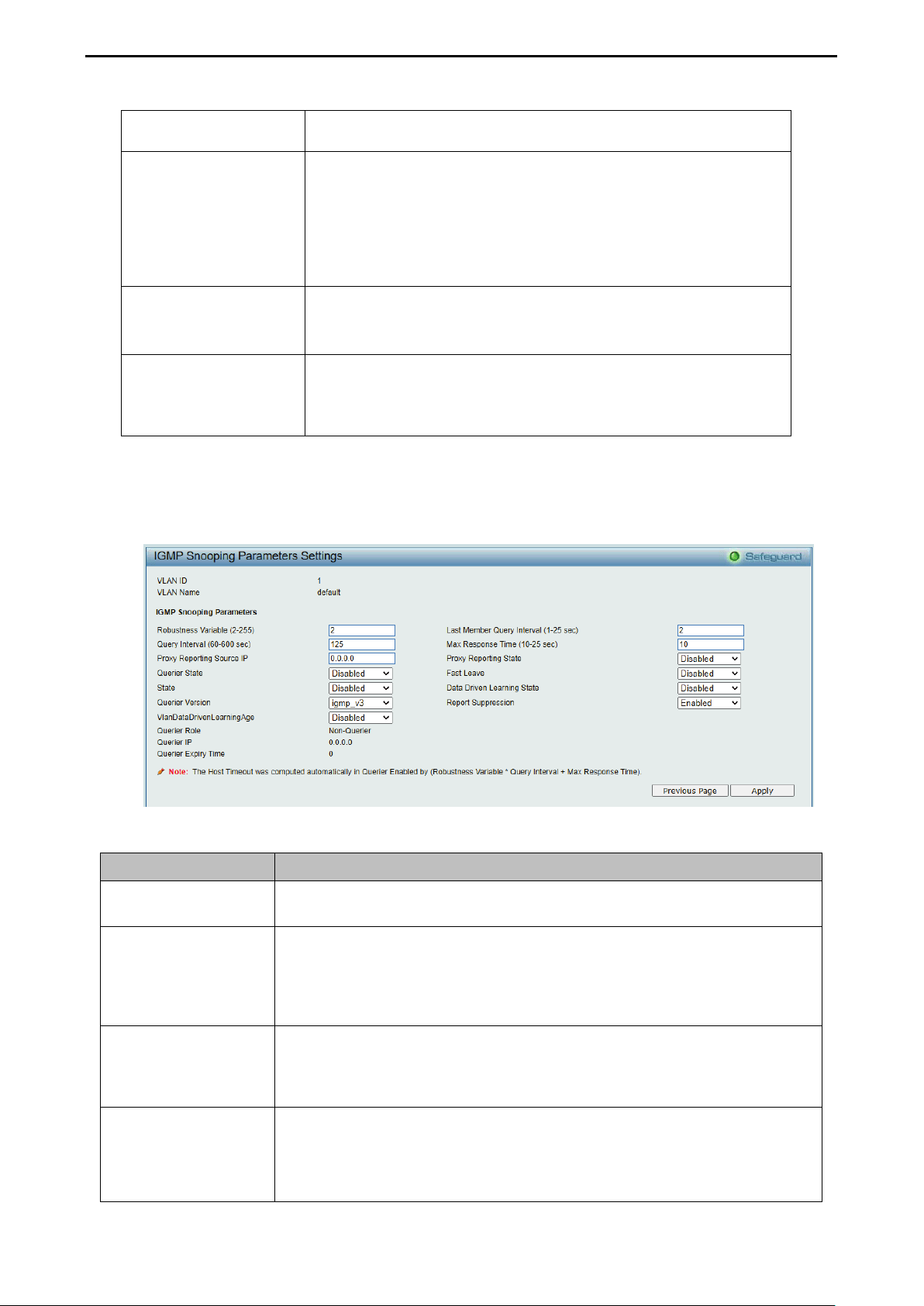Screen dimensions: 924x1306
Task: Click the IGMP Snooping Parameters Settings title
Action: tap(248, 556)
